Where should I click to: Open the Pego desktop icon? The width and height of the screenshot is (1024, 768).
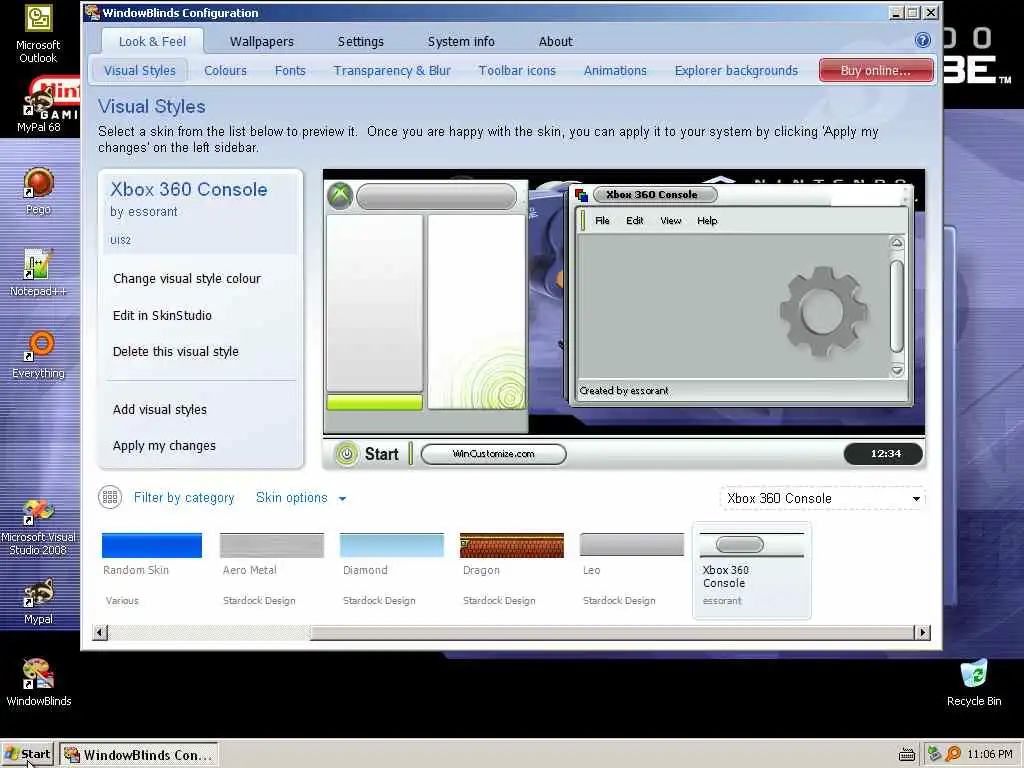(38, 191)
